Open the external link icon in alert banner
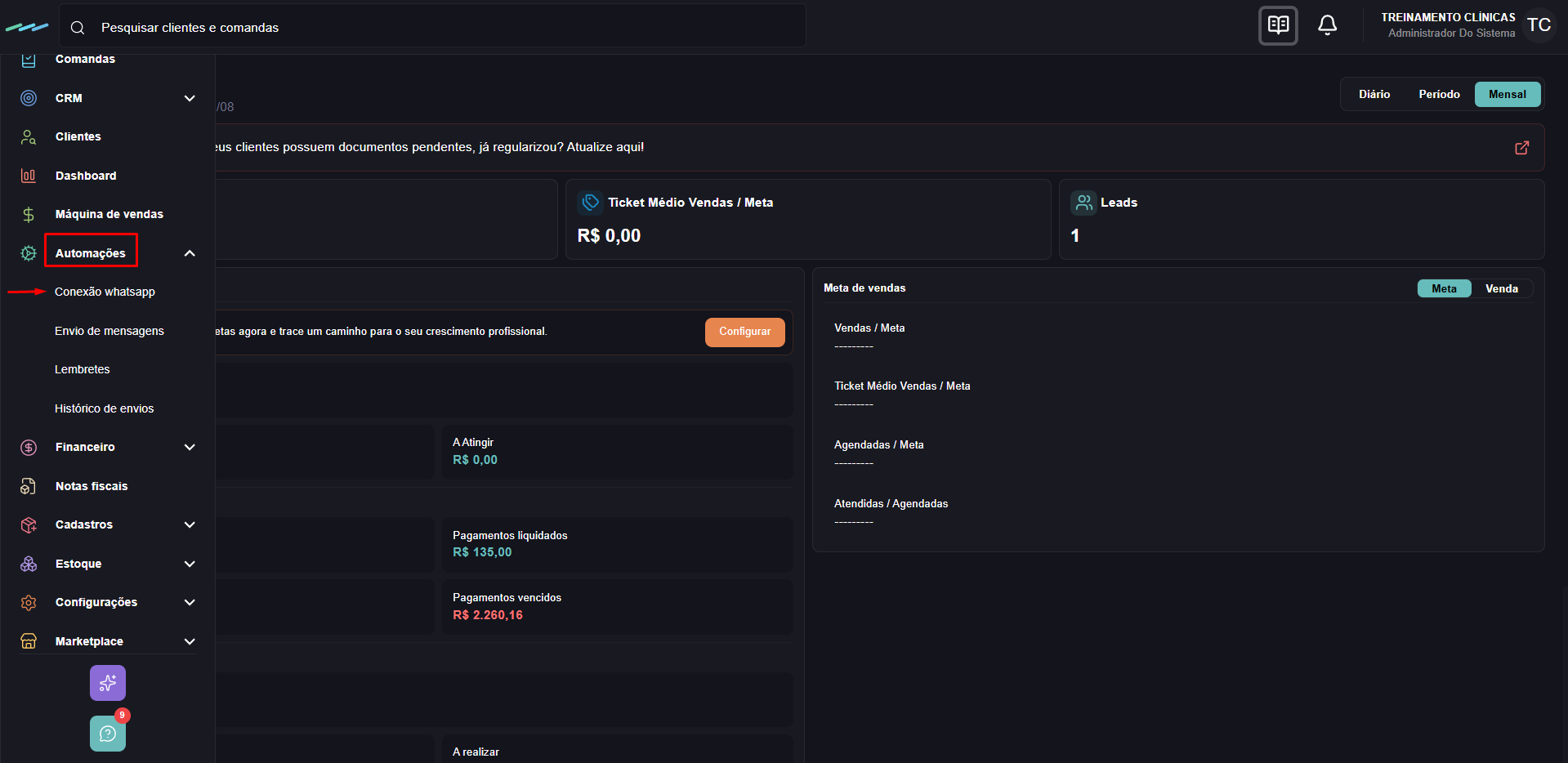Image resolution: width=1568 pixels, height=763 pixels. 1522,148
